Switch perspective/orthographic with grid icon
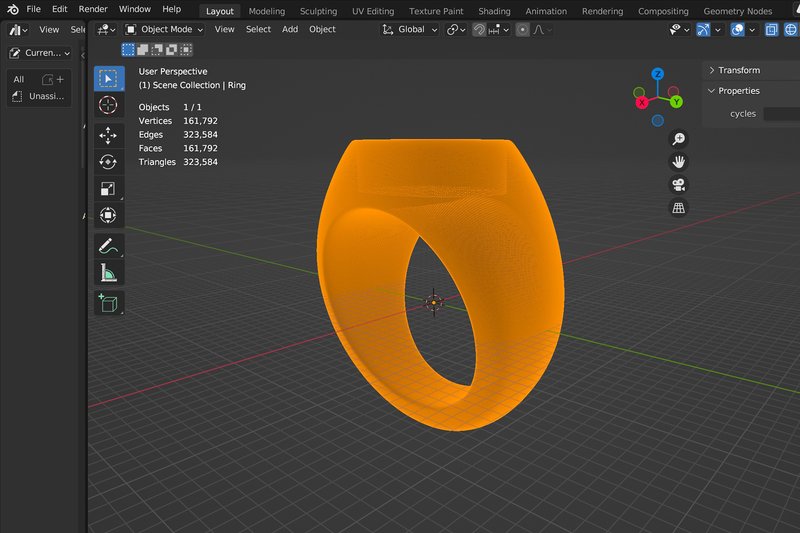Screen dimensions: 800x533 pyautogui.click(x=679, y=208)
